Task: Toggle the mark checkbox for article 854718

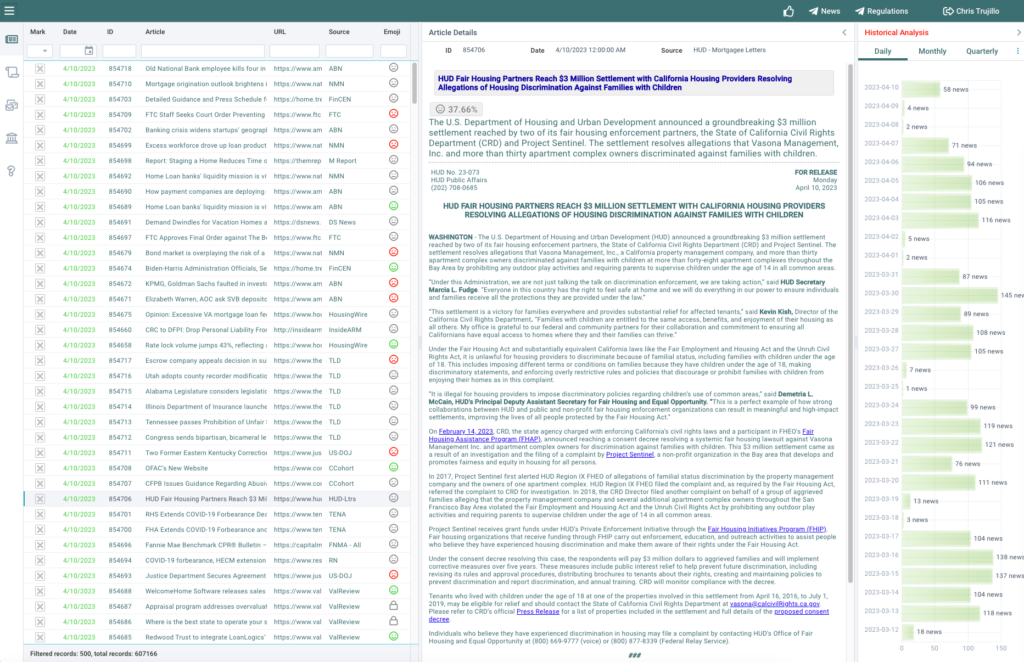Action: [40, 69]
